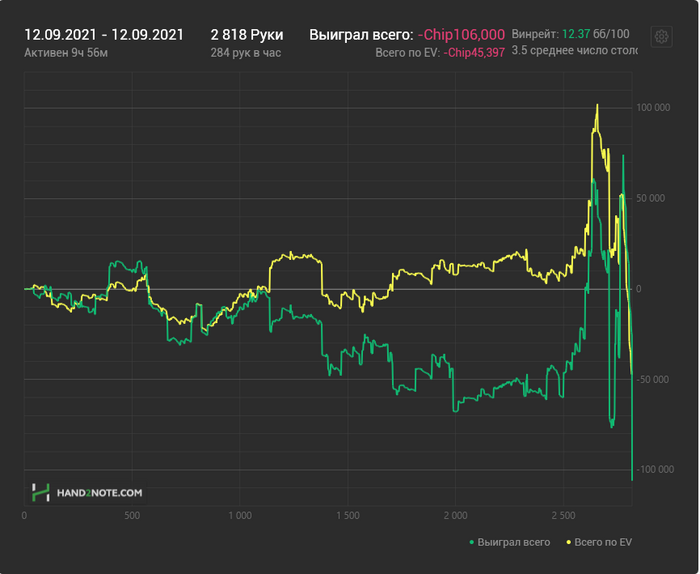The height and width of the screenshot is (574, 700).
Task: Open the graph settings gear icon
Action: tap(662, 36)
